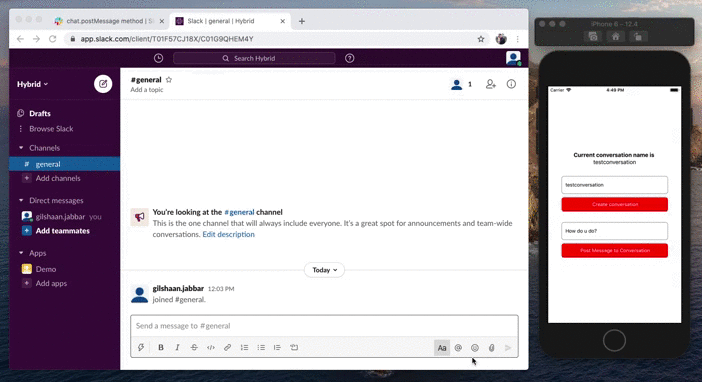
Task: Open Chrome profile avatar
Action: 501,39
